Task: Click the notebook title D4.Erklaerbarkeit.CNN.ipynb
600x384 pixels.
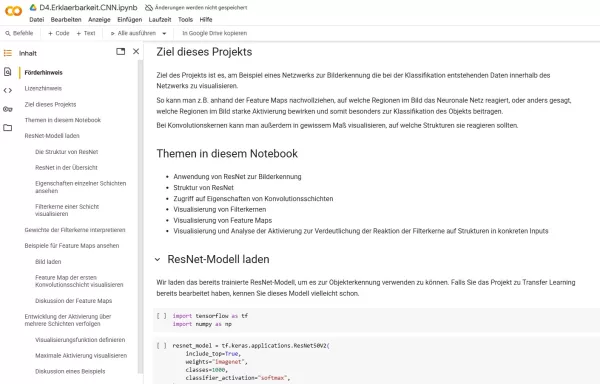Action: tap(88, 7)
